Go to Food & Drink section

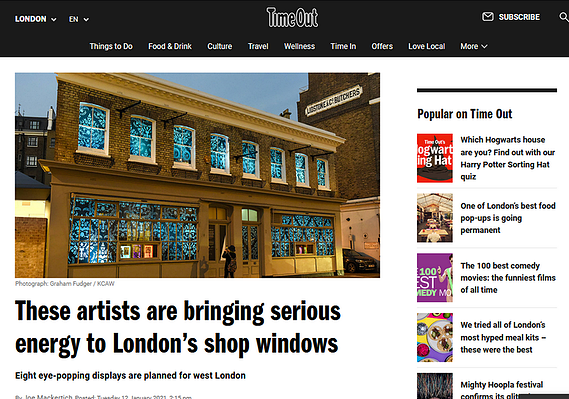point(170,46)
